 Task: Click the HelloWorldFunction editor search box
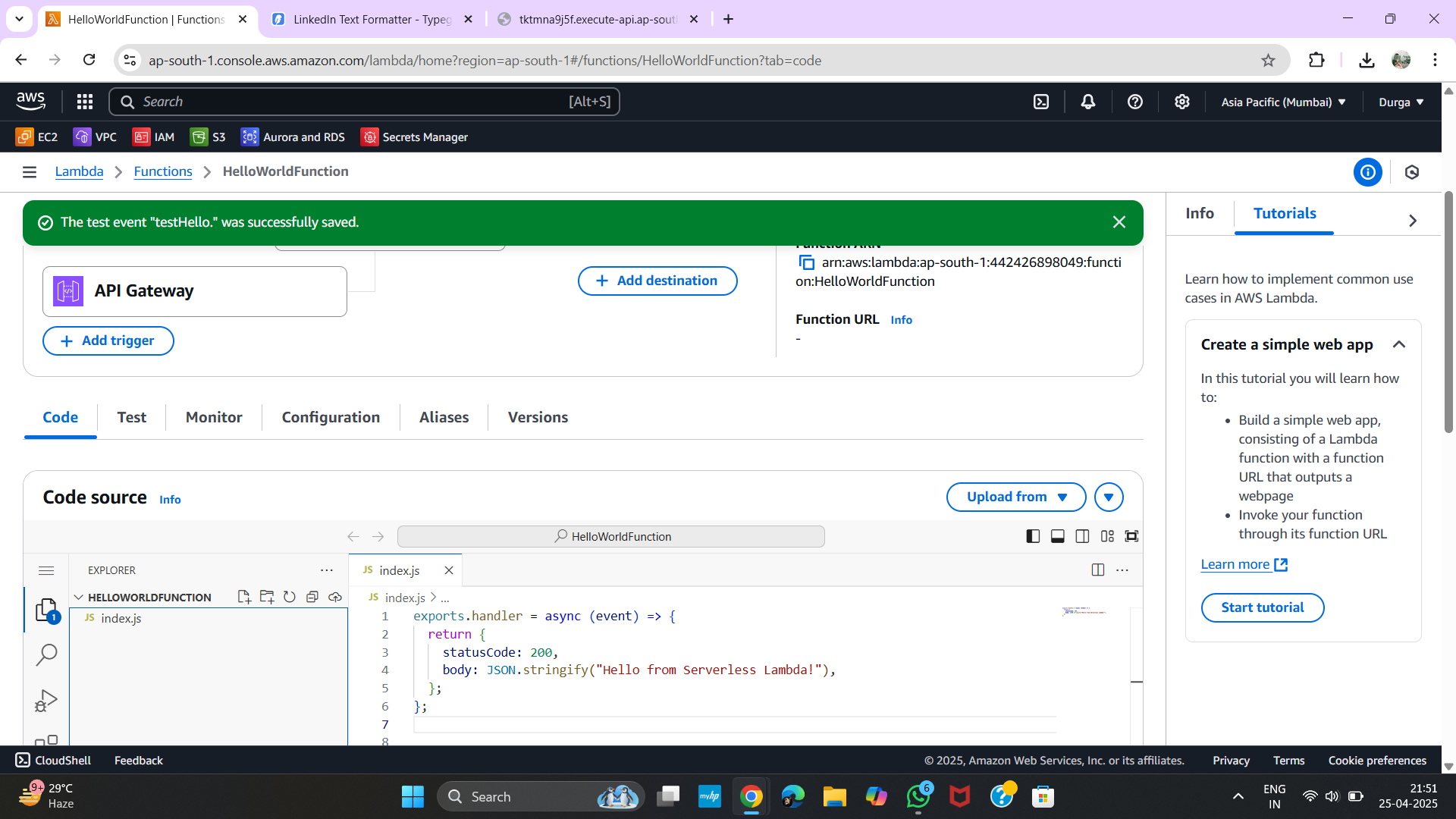tap(611, 537)
